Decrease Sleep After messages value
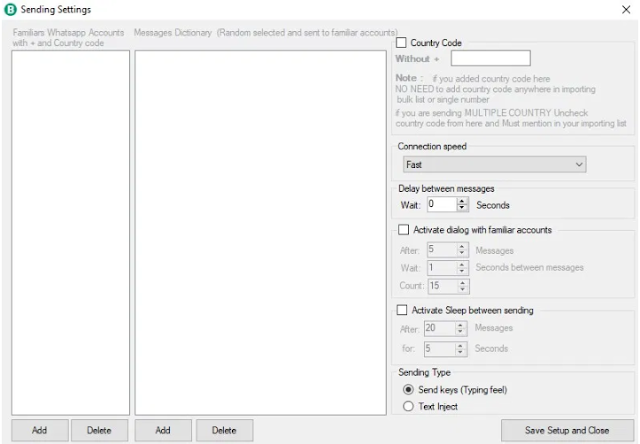 click(460, 332)
